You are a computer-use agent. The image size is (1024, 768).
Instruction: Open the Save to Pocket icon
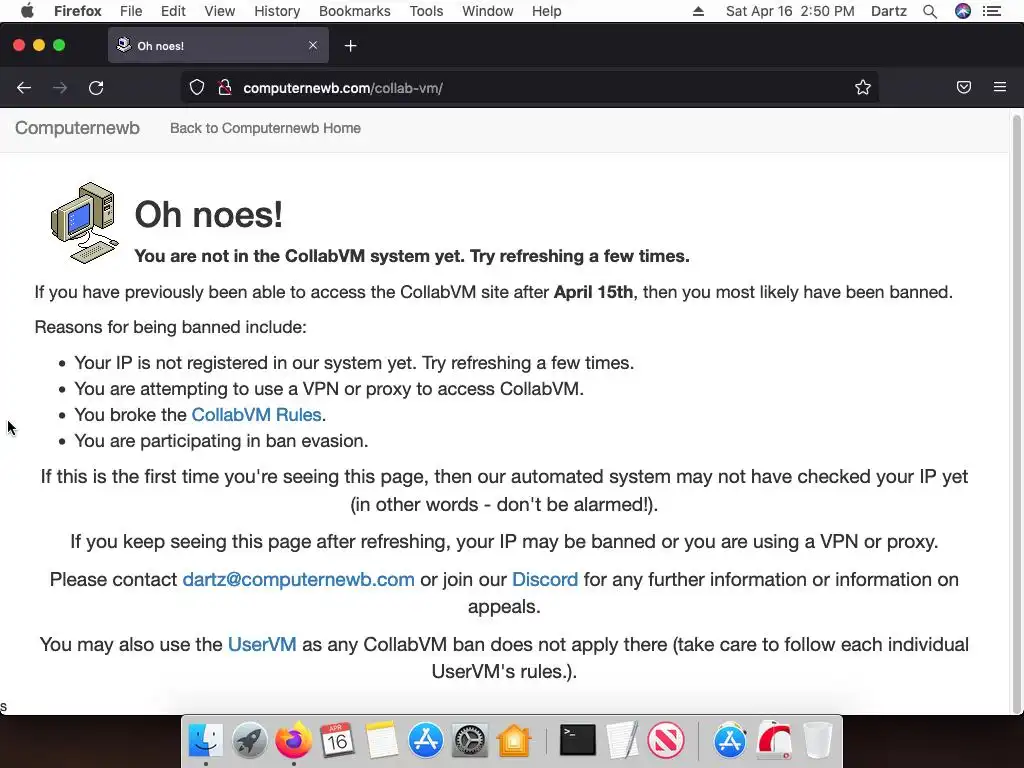coord(964,87)
